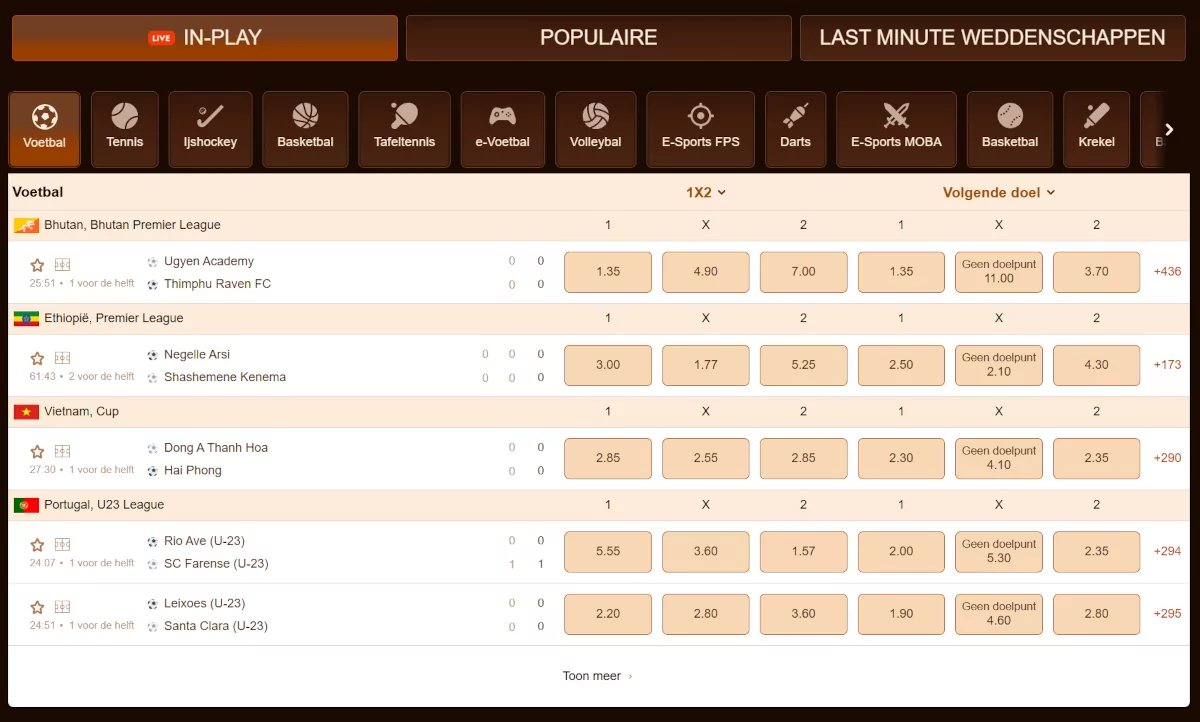Image resolution: width=1200 pixels, height=722 pixels.
Task: Open pitch view for Leixoes (U-23) match
Action: [x=63, y=607]
